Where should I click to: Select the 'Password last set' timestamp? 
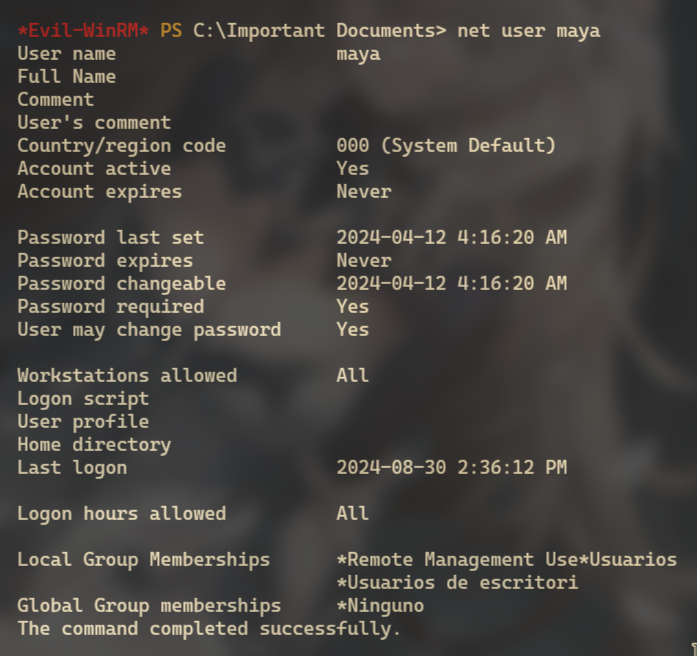click(x=452, y=237)
